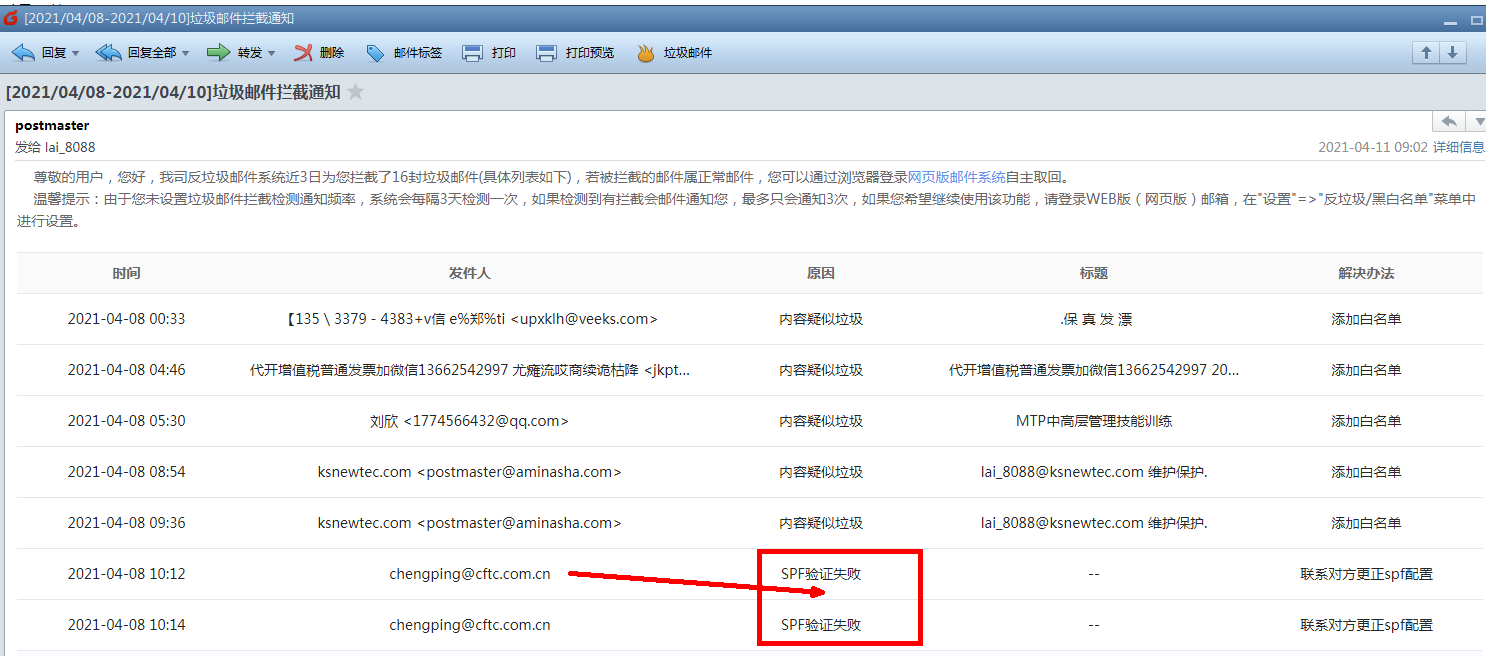The image size is (1486, 656).
Task: Click down arrow to view next mail
Action: 1452,52
